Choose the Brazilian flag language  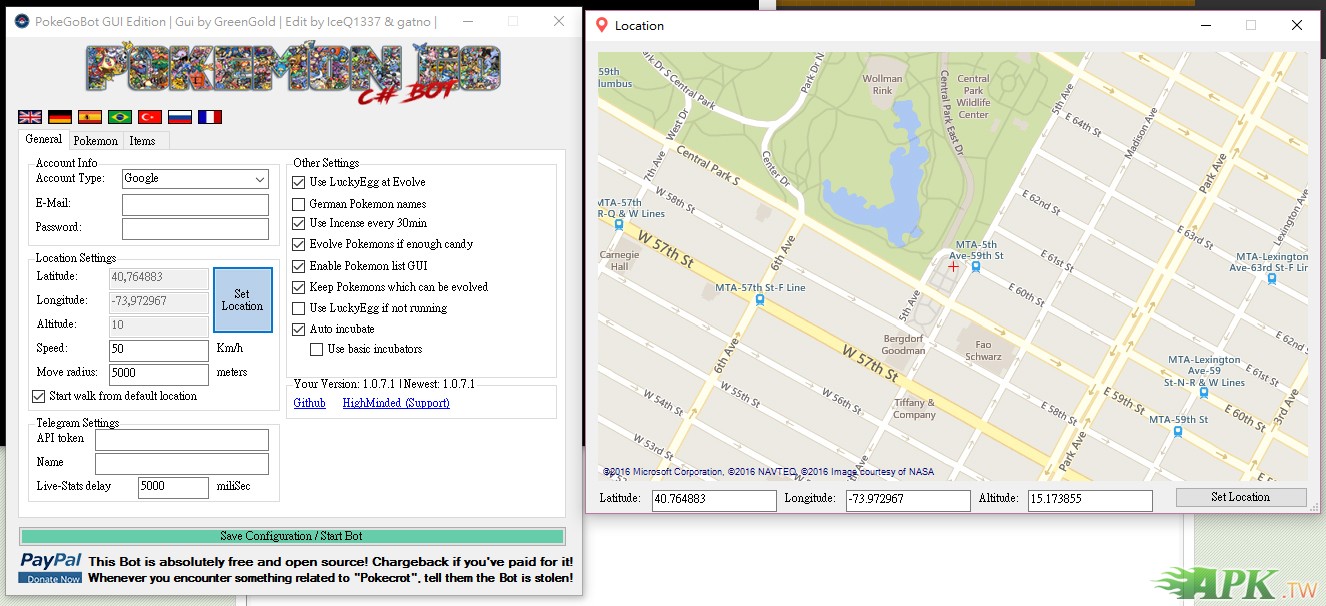coord(120,117)
